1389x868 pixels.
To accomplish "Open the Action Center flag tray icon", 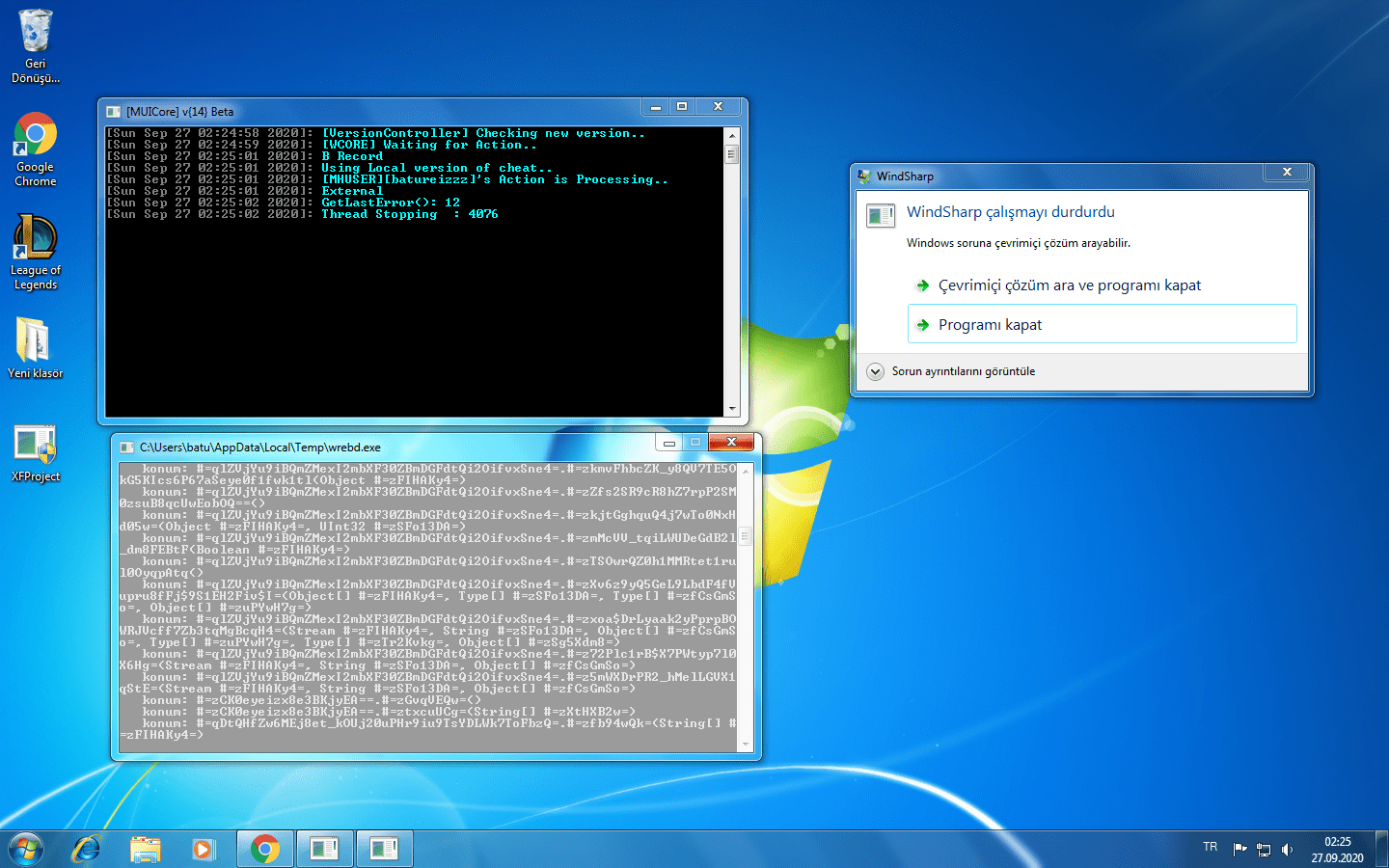I will pos(1240,850).
